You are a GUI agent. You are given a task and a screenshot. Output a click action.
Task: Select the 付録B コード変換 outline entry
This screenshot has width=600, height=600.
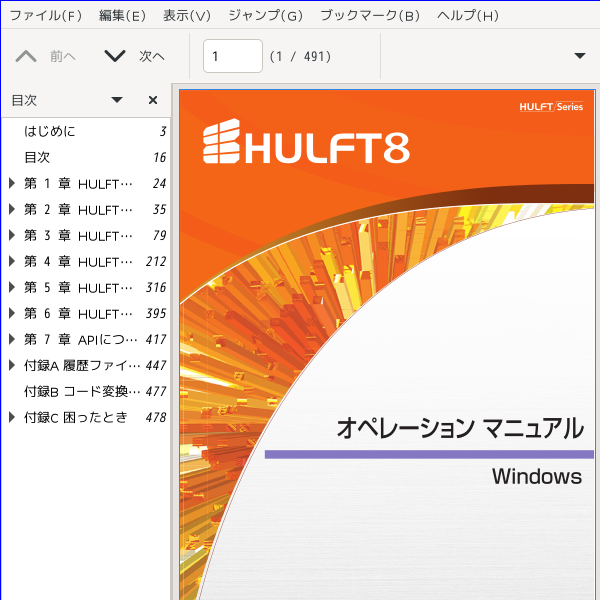(x=82, y=392)
